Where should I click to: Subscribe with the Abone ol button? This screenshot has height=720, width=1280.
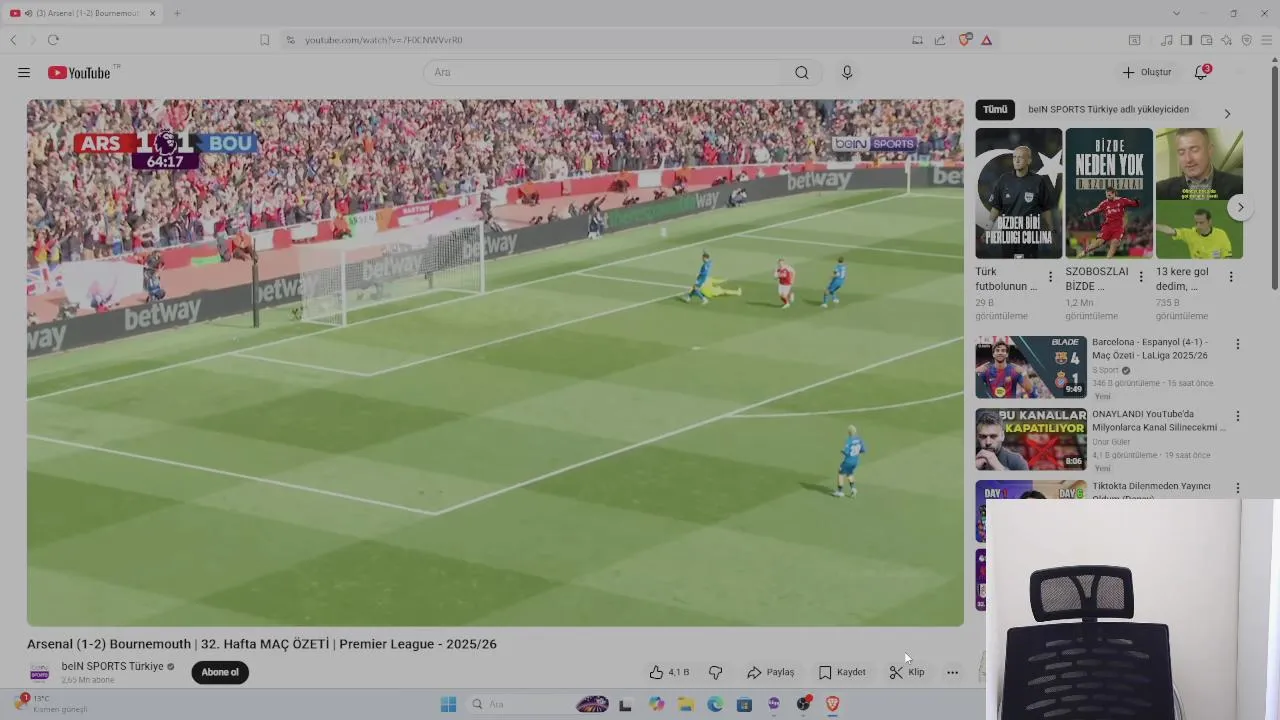[220, 673]
